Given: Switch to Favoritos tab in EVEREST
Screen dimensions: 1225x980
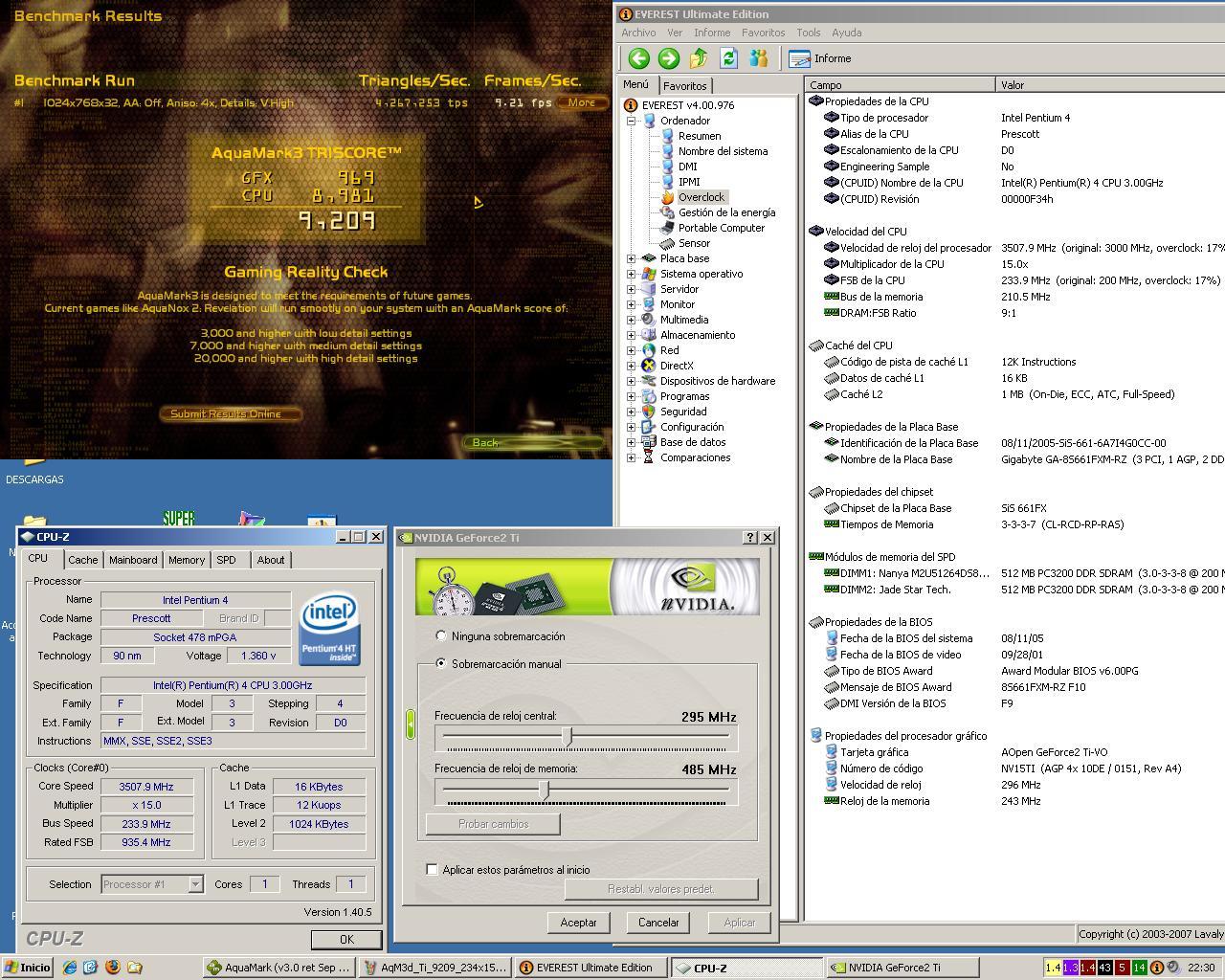Looking at the screenshot, I should point(684,86).
